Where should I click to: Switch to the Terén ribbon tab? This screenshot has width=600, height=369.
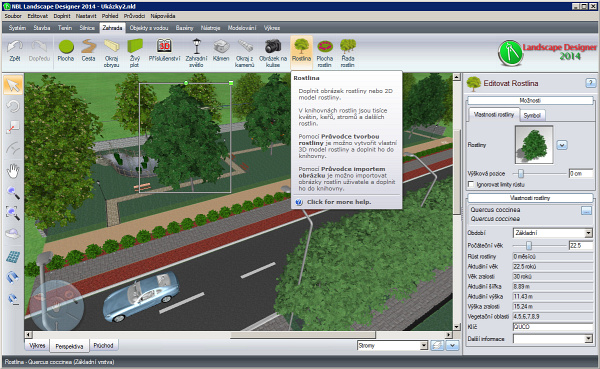tap(65, 28)
